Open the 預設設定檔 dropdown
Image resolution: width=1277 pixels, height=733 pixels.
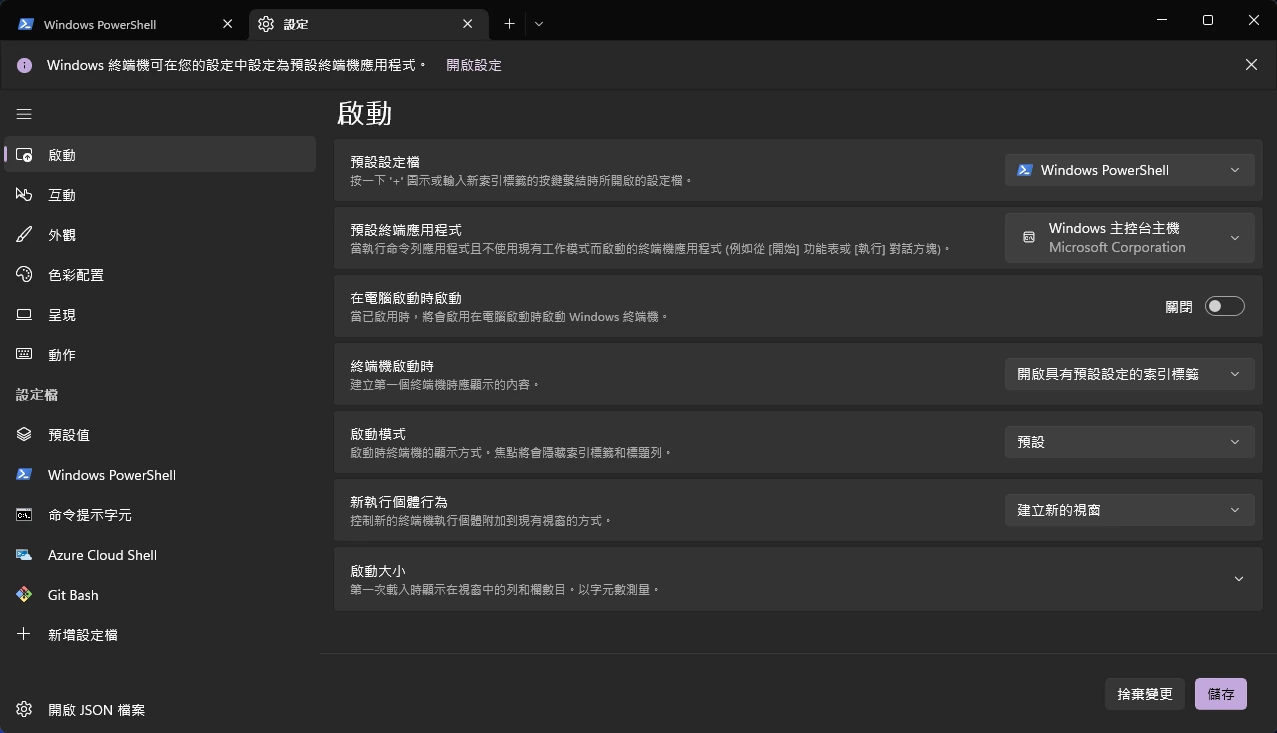click(x=1129, y=170)
